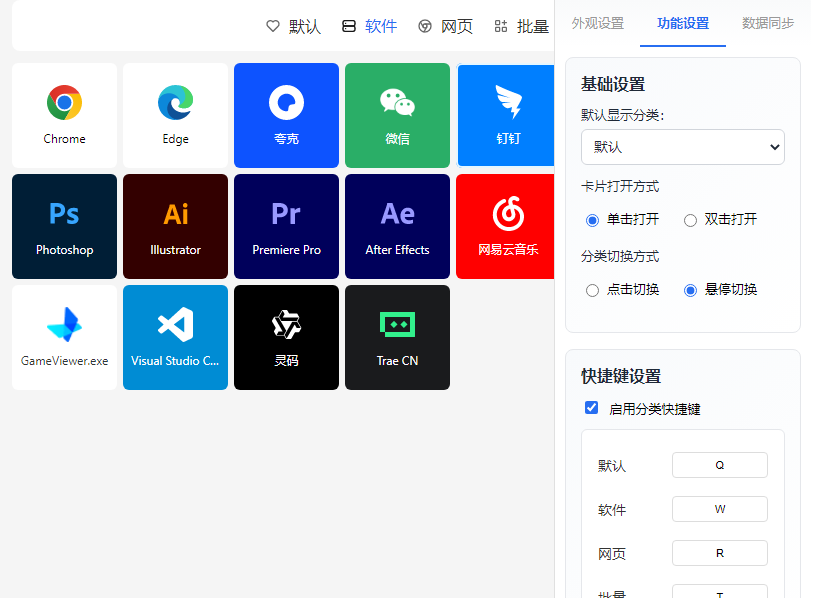Open the Illustrator tile
Image resolution: width=814 pixels, height=598 pixels.
point(175,226)
